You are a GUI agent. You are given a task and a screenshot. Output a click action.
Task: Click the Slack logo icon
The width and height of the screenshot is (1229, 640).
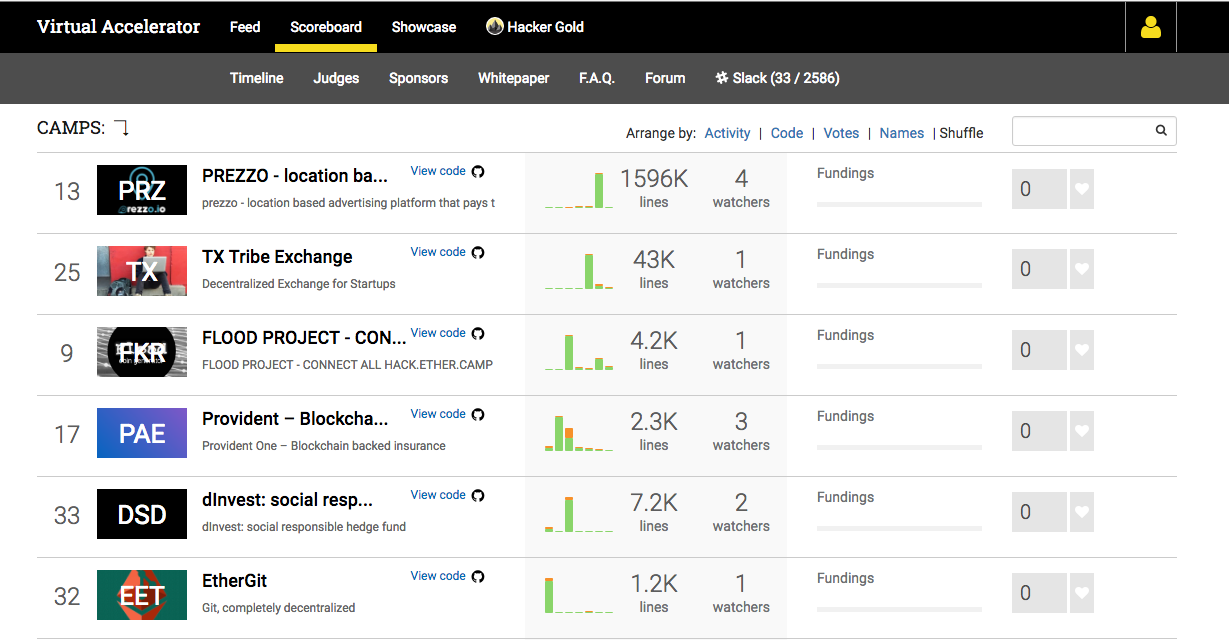click(x=722, y=78)
